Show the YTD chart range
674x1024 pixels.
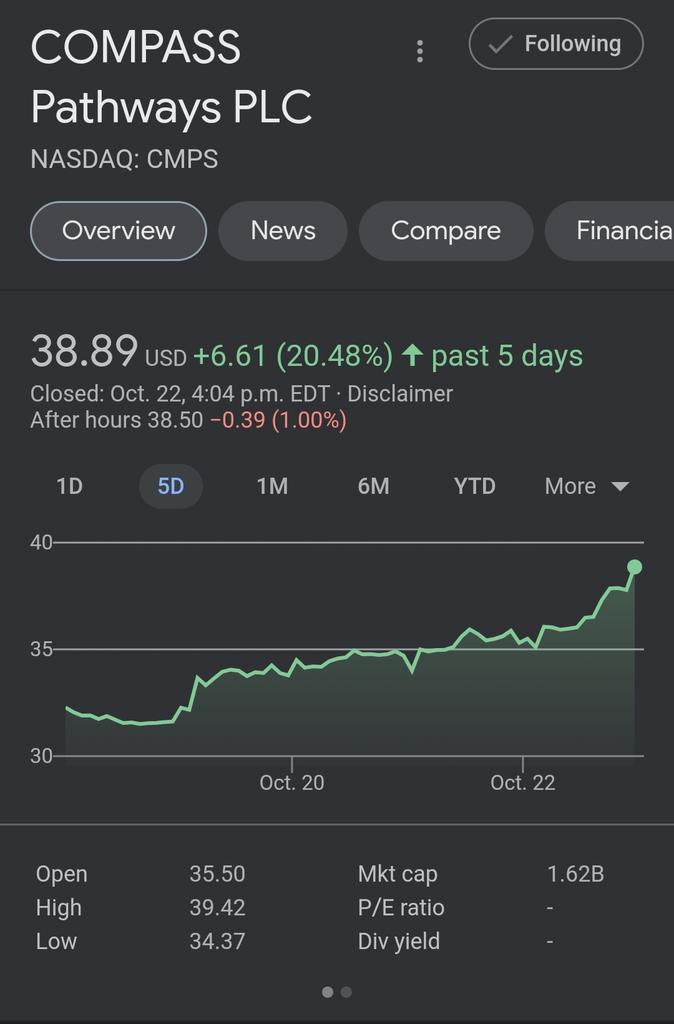[x=475, y=487]
